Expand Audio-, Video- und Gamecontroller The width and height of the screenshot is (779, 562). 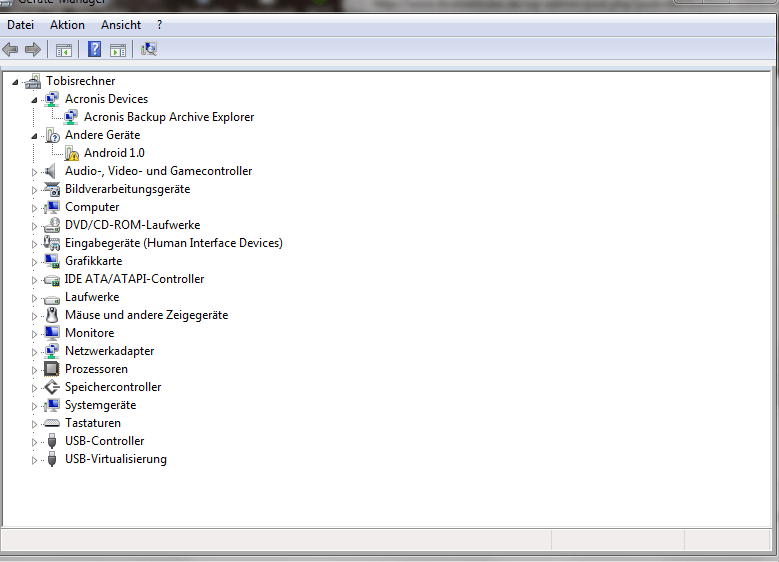pos(34,172)
